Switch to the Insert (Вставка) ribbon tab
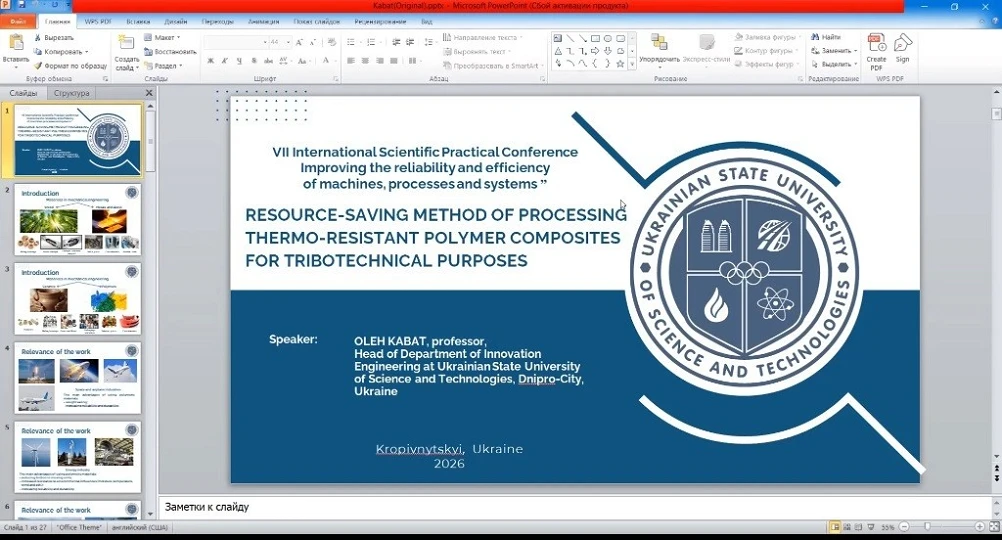This screenshot has width=1002, height=540. pos(139,21)
